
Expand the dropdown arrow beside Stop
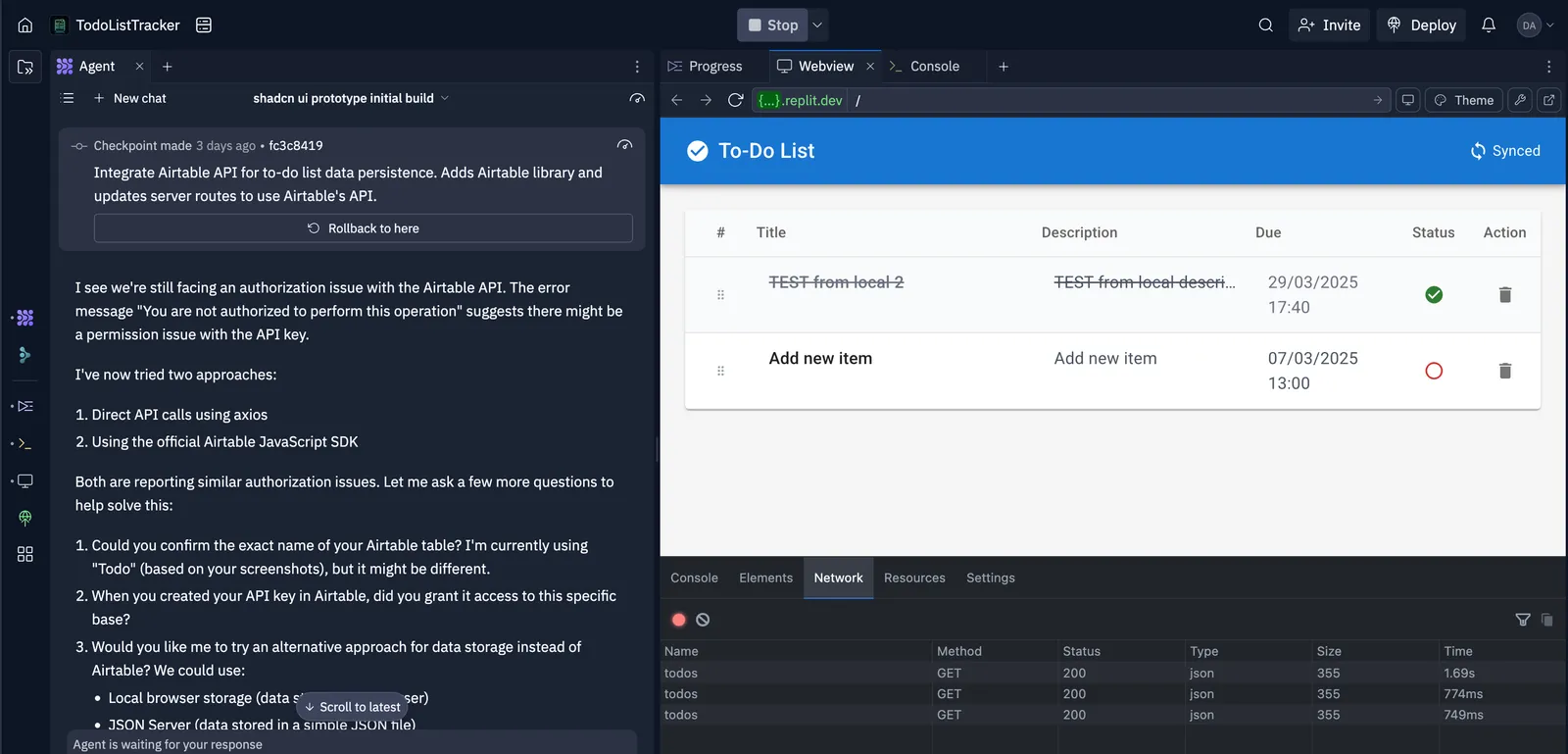817,25
